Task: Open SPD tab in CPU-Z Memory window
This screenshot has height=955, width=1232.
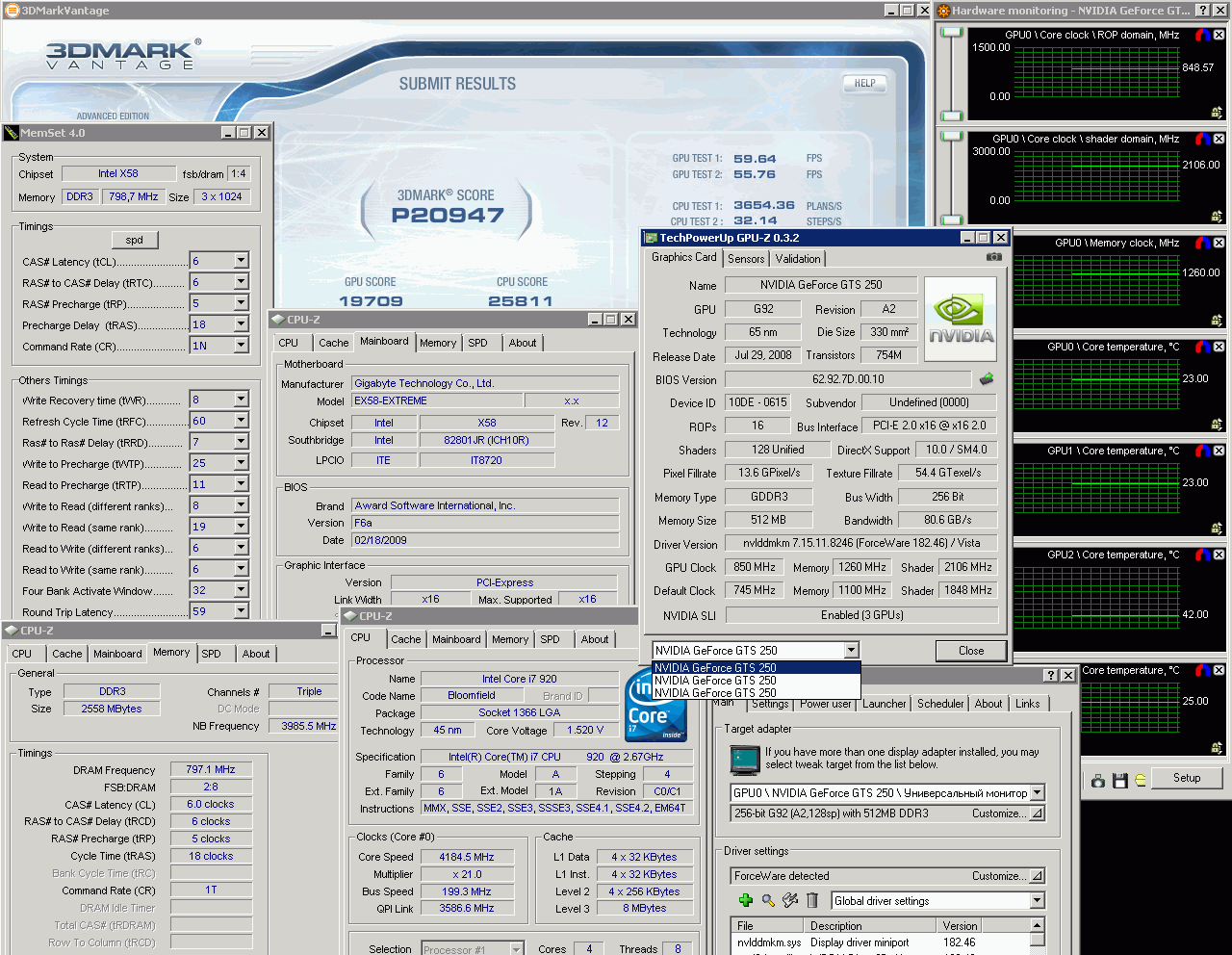Action: pos(211,654)
